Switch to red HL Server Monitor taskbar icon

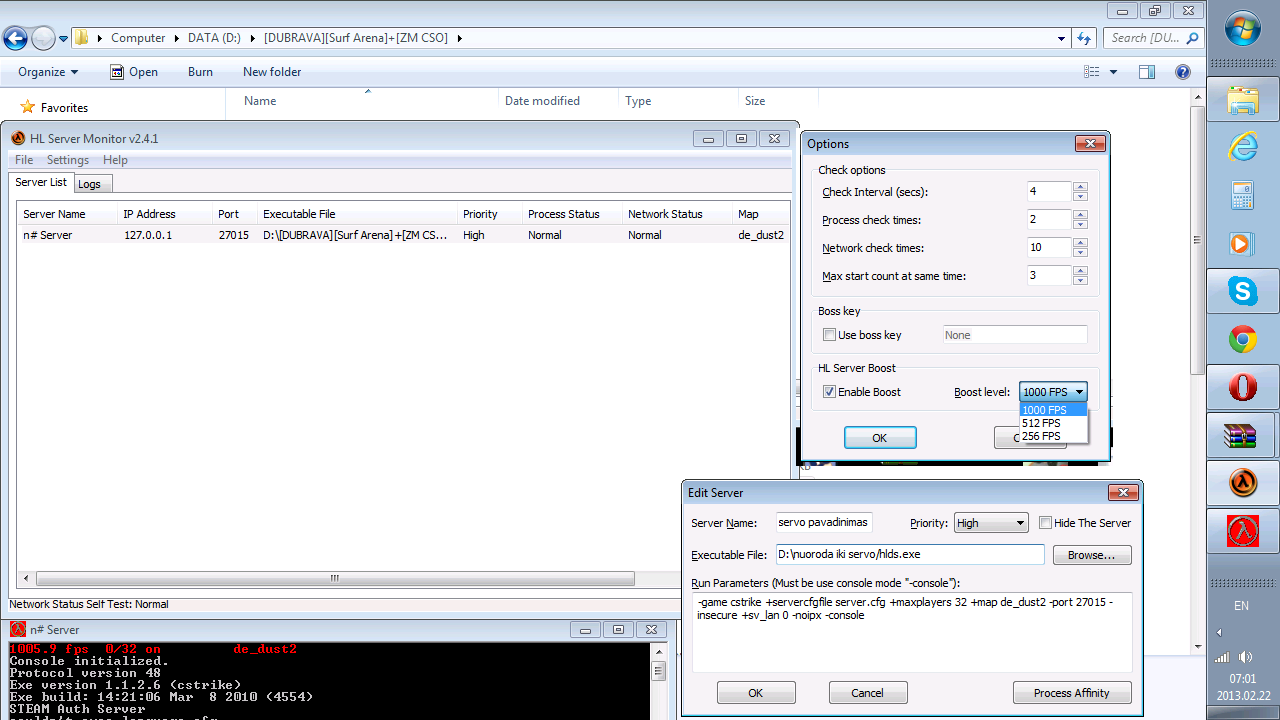(x=1243, y=531)
